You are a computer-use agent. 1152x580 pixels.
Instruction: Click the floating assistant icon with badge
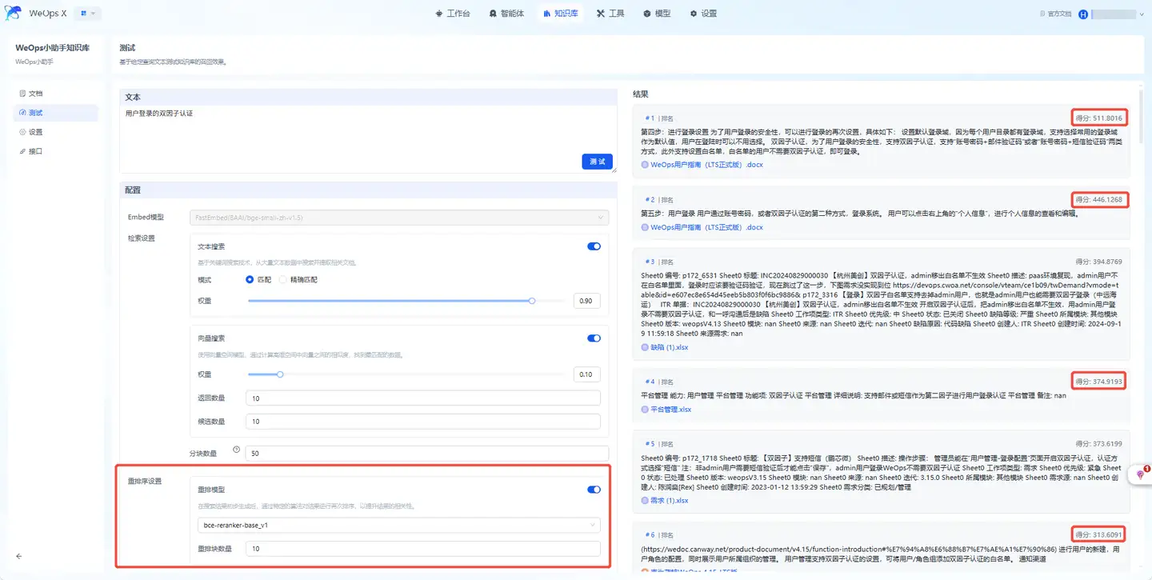[1141, 474]
